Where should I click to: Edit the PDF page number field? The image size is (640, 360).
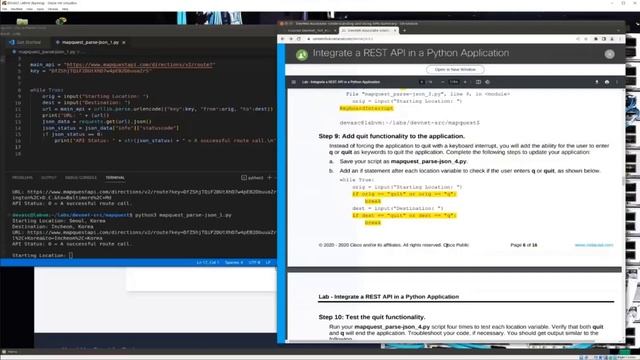pyautogui.click(x=422, y=82)
